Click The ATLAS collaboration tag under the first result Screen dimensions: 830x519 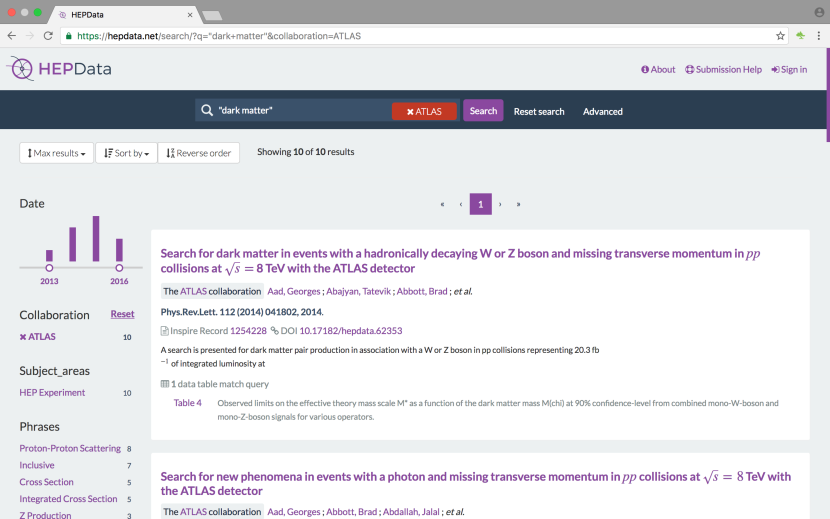(212, 291)
